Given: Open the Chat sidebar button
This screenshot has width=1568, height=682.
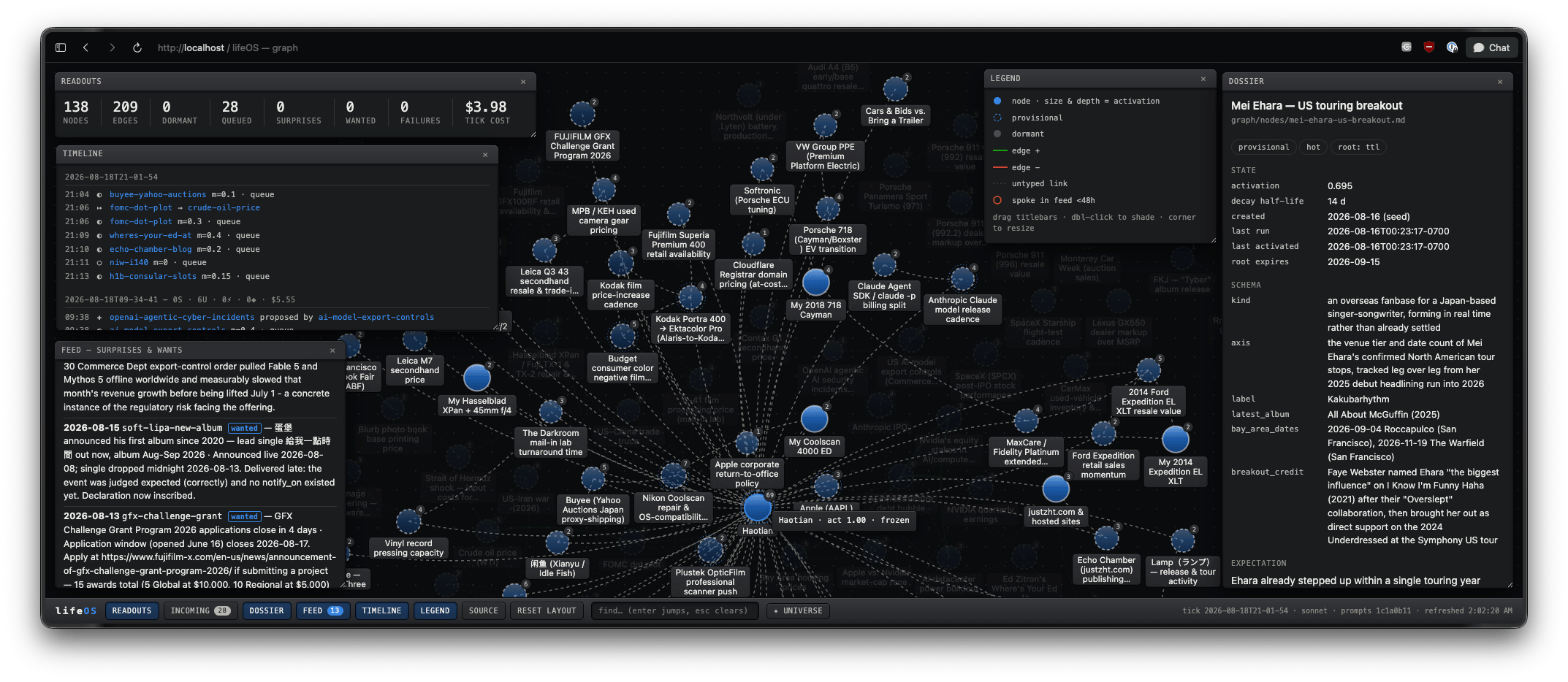Looking at the screenshot, I should click(1491, 47).
